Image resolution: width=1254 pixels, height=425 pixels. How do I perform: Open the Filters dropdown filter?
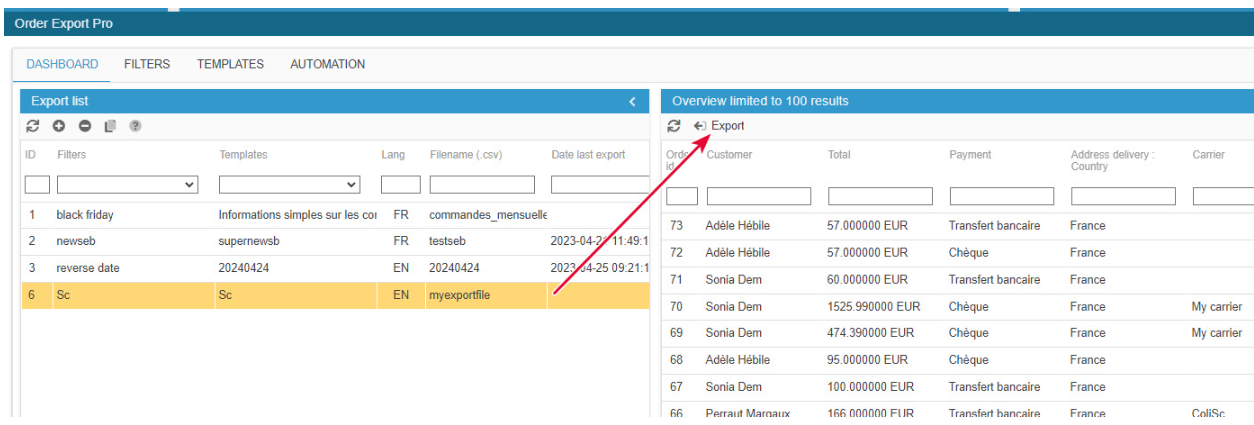127,185
